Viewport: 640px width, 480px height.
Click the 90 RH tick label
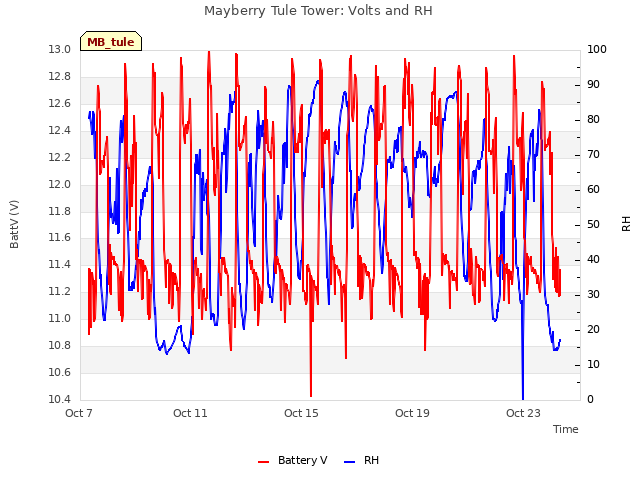[x=593, y=84]
